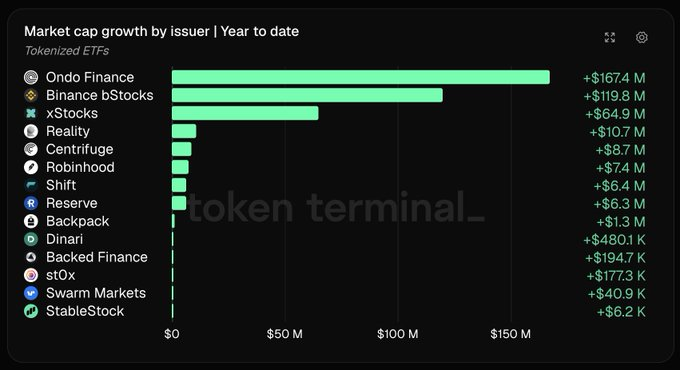Open the Backed Finance issuer label
Image resolution: width=680 pixels, height=370 pixels.
click(x=97, y=257)
